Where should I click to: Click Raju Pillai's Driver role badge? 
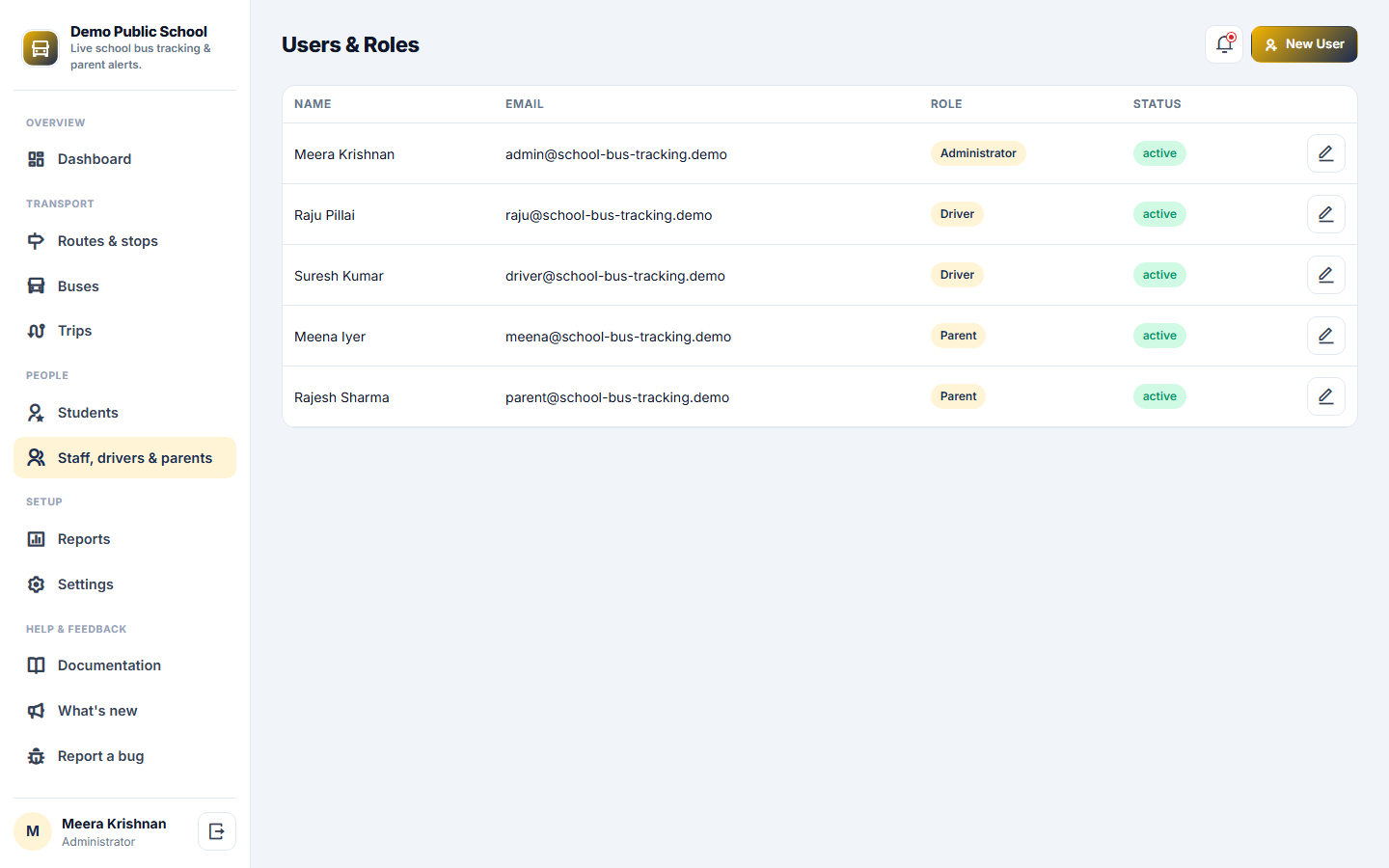957,214
